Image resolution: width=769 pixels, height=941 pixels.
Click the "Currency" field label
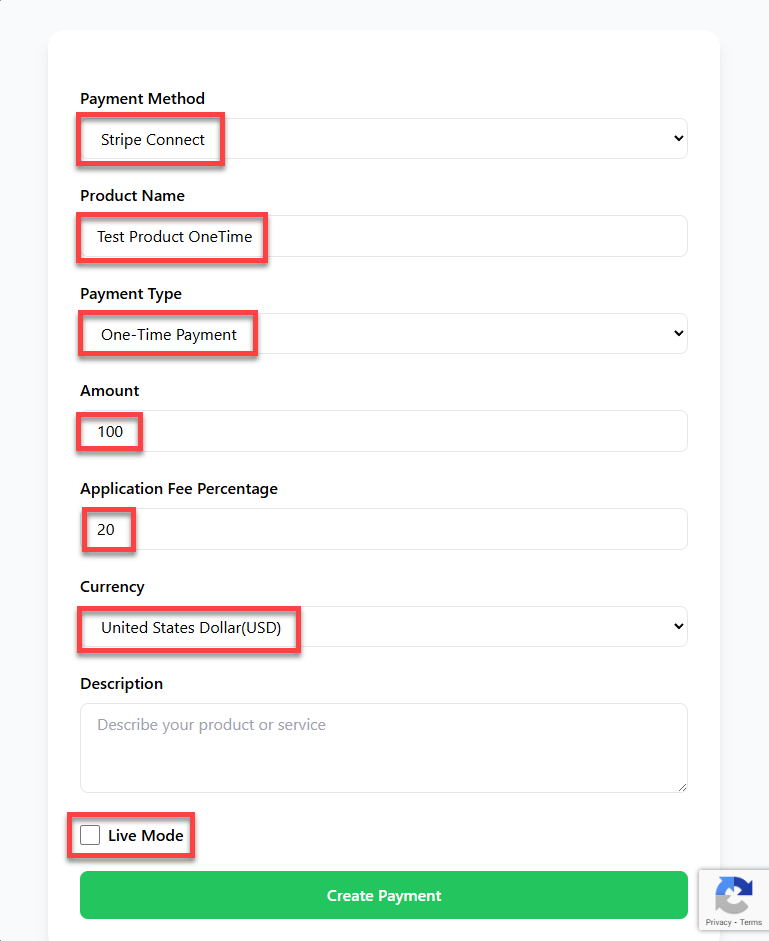tap(112, 587)
